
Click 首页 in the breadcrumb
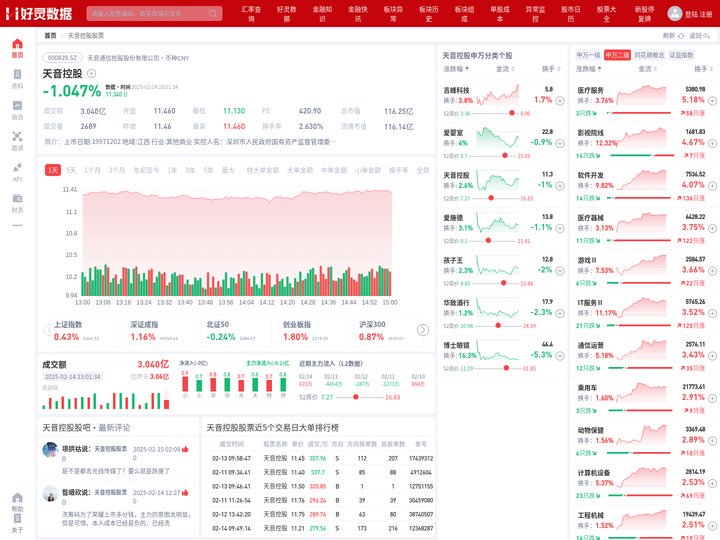pyautogui.click(x=50, y=36)
